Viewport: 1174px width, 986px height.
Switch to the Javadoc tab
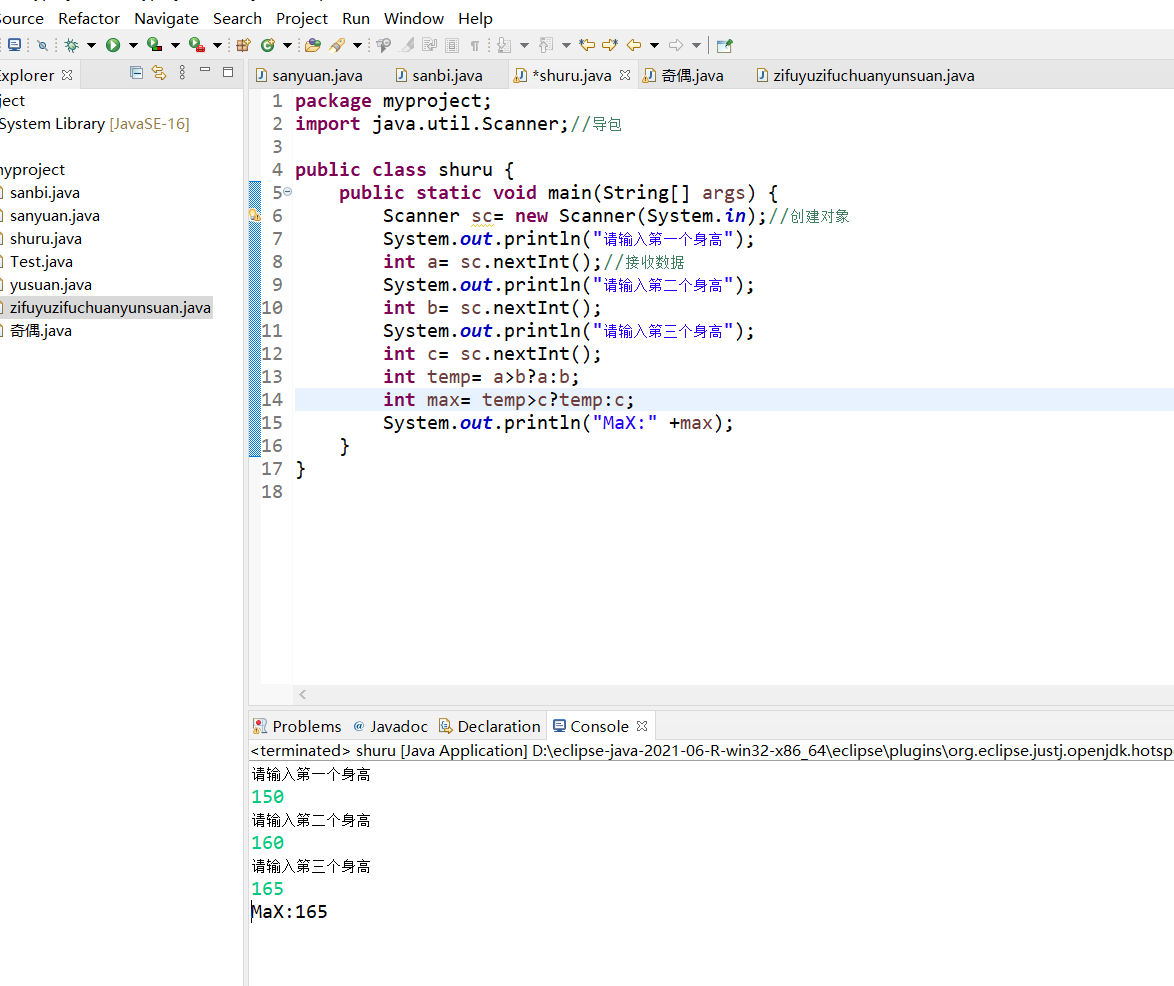click(x=391, y=726)
